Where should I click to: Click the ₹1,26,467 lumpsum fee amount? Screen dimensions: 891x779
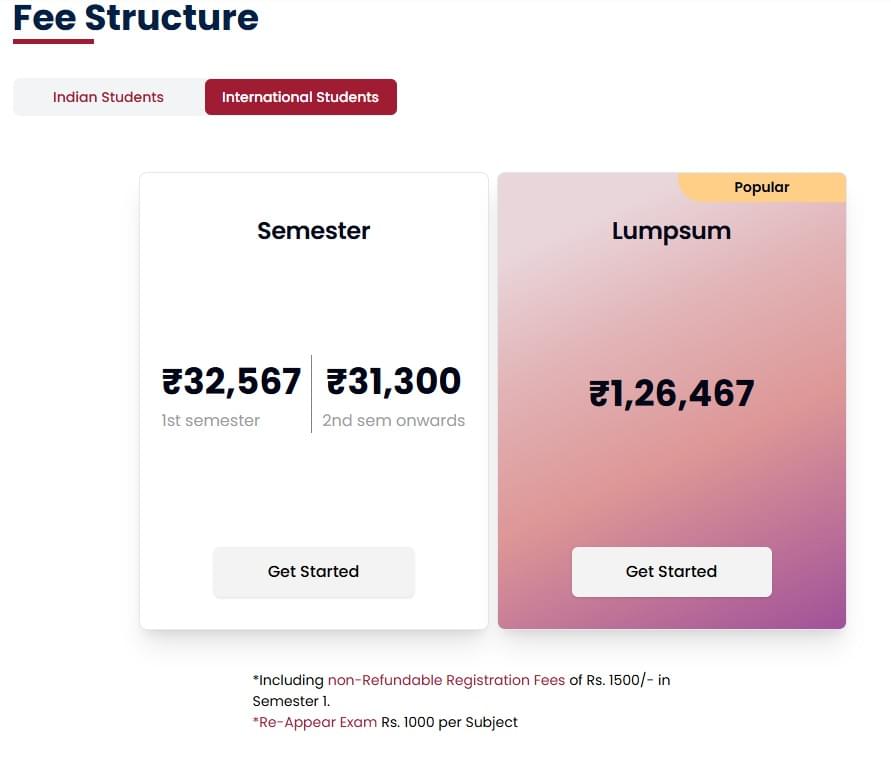tap(671, 393)
